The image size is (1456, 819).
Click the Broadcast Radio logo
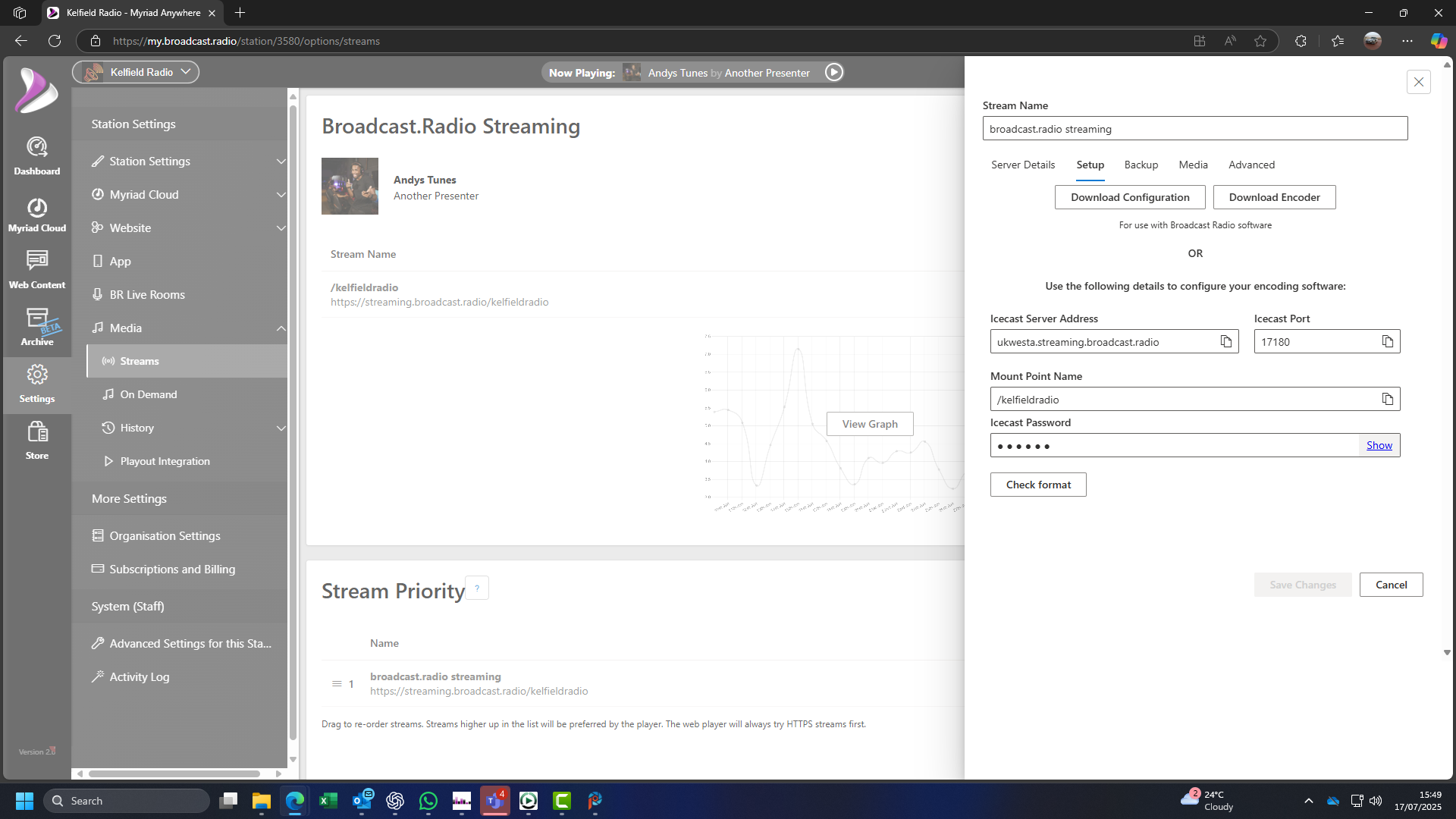pyautogui.click(x=36, y=90)
